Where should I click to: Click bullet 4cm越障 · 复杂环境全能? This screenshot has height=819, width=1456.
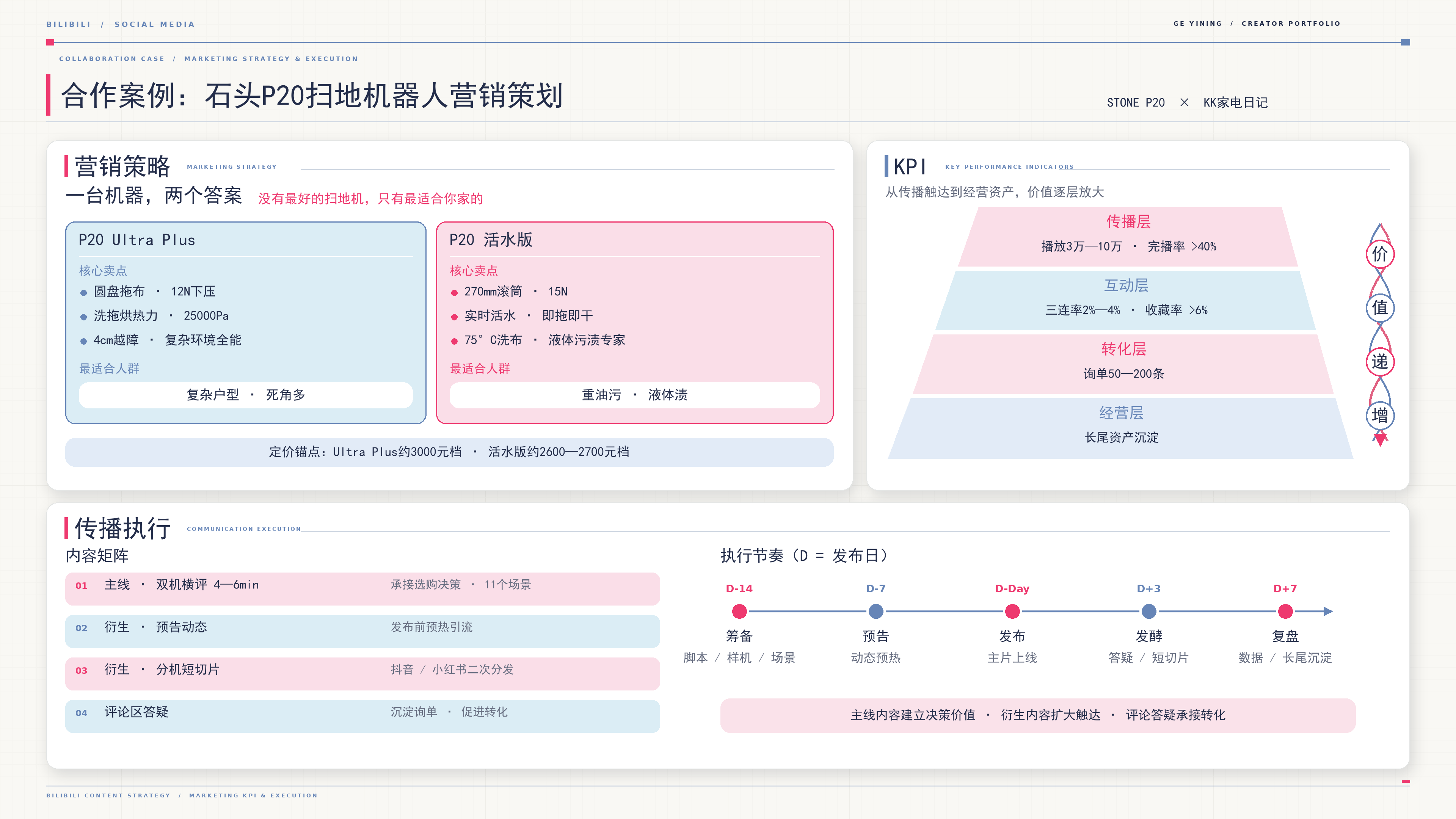pyautogui.click(x=161, y=340)
